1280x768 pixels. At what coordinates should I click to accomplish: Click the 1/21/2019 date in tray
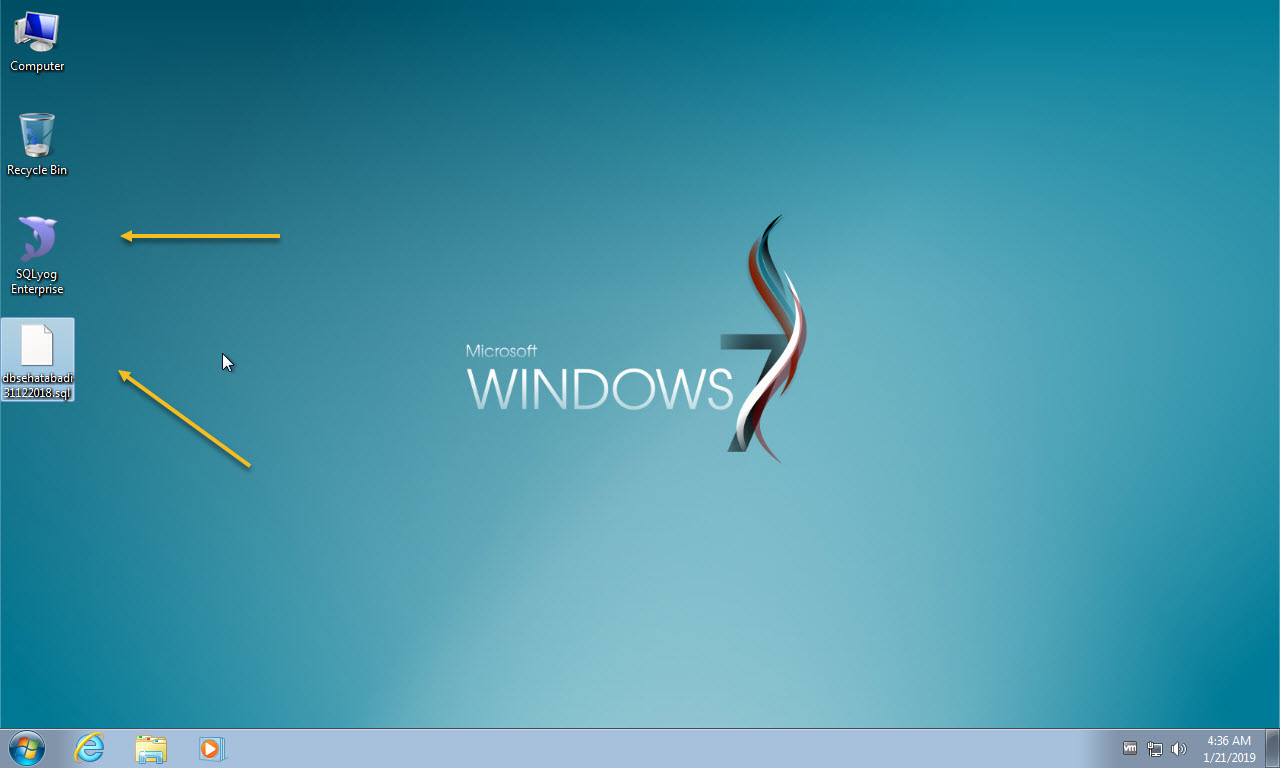[x=1229, y=757]
